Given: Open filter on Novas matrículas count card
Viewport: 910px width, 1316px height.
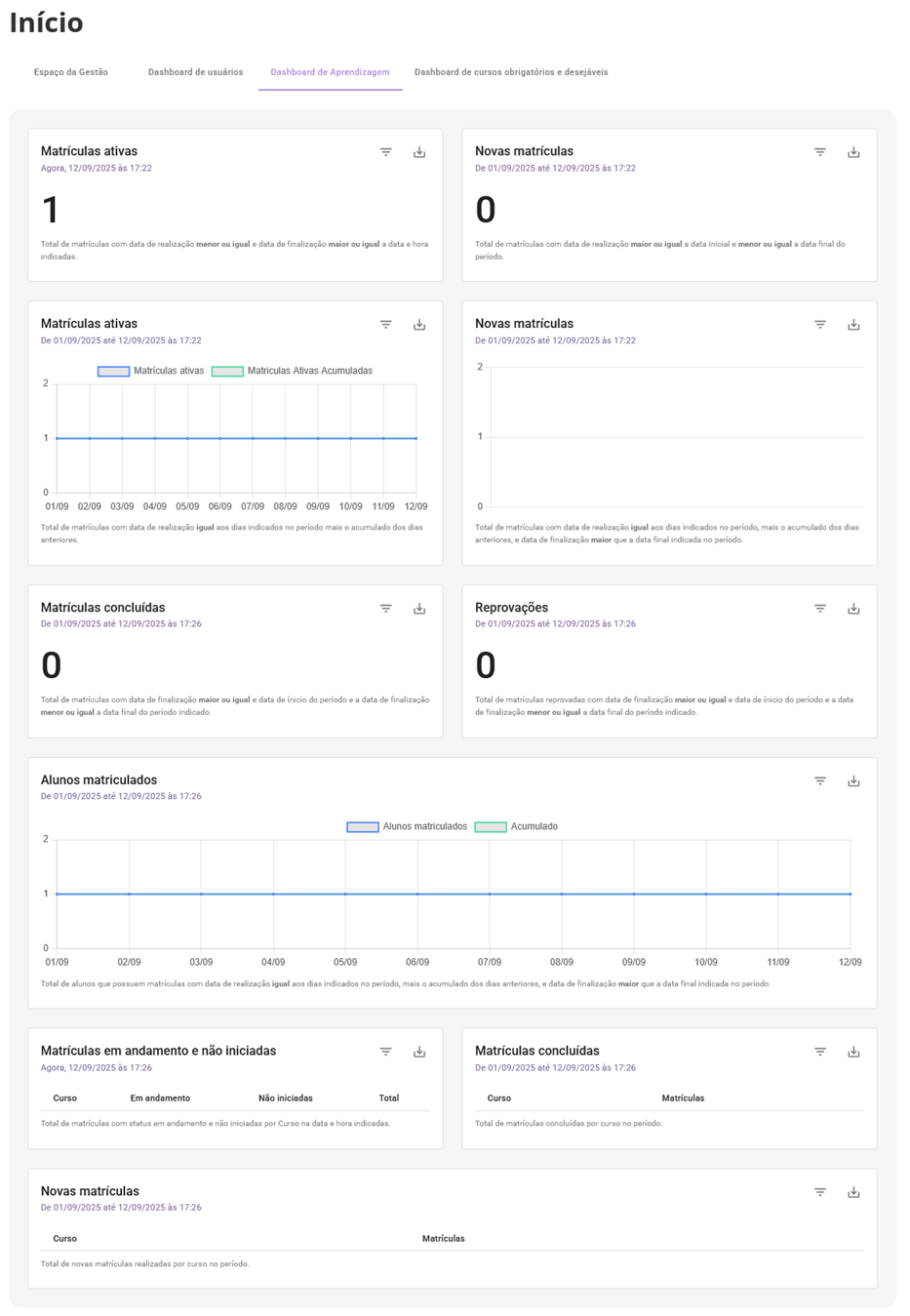Looking at the screenshot, I should [820, 152].
